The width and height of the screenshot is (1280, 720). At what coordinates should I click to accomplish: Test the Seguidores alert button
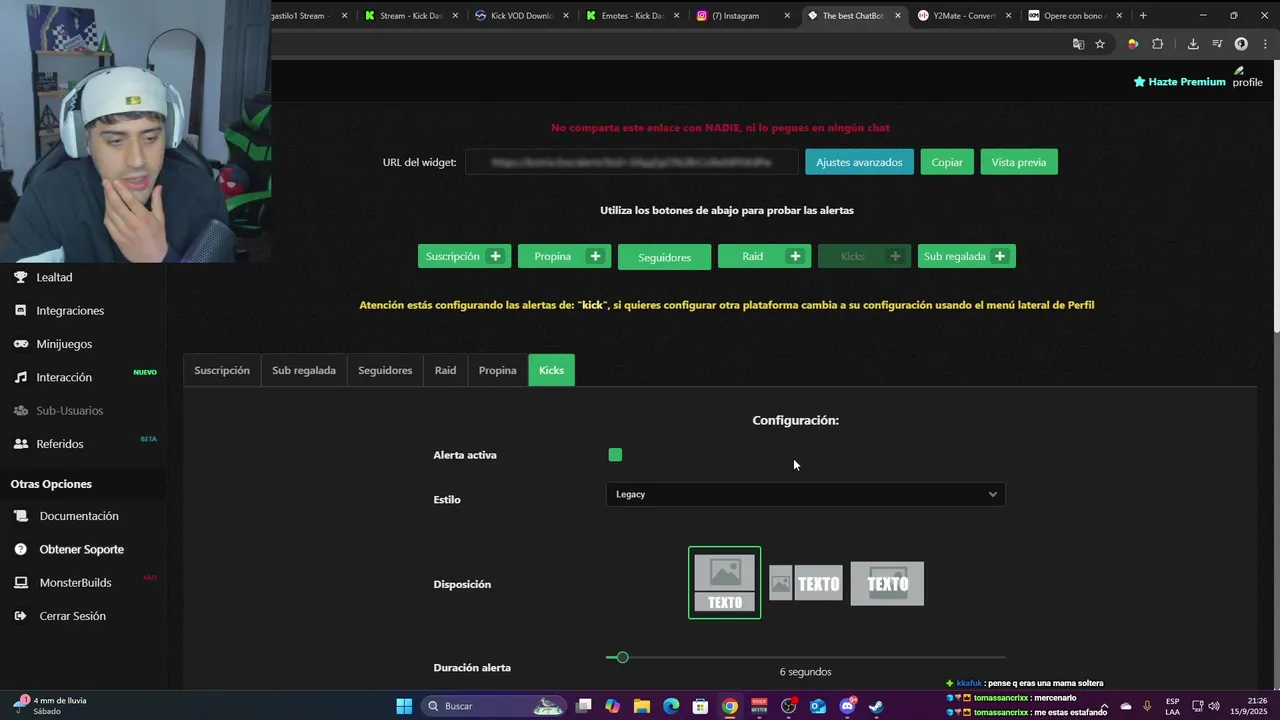[x=664, y=257]
